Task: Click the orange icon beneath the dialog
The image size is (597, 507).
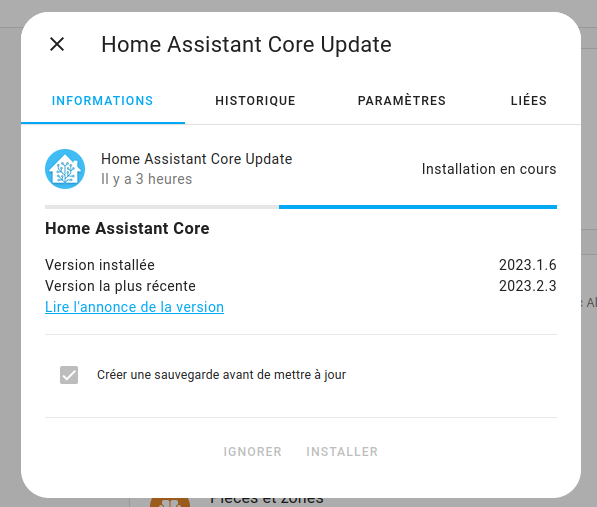Action: click(x=170, y=502)
